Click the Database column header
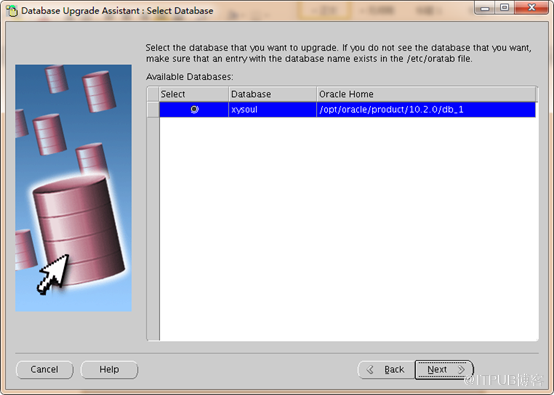 click(x=272, y=94)
